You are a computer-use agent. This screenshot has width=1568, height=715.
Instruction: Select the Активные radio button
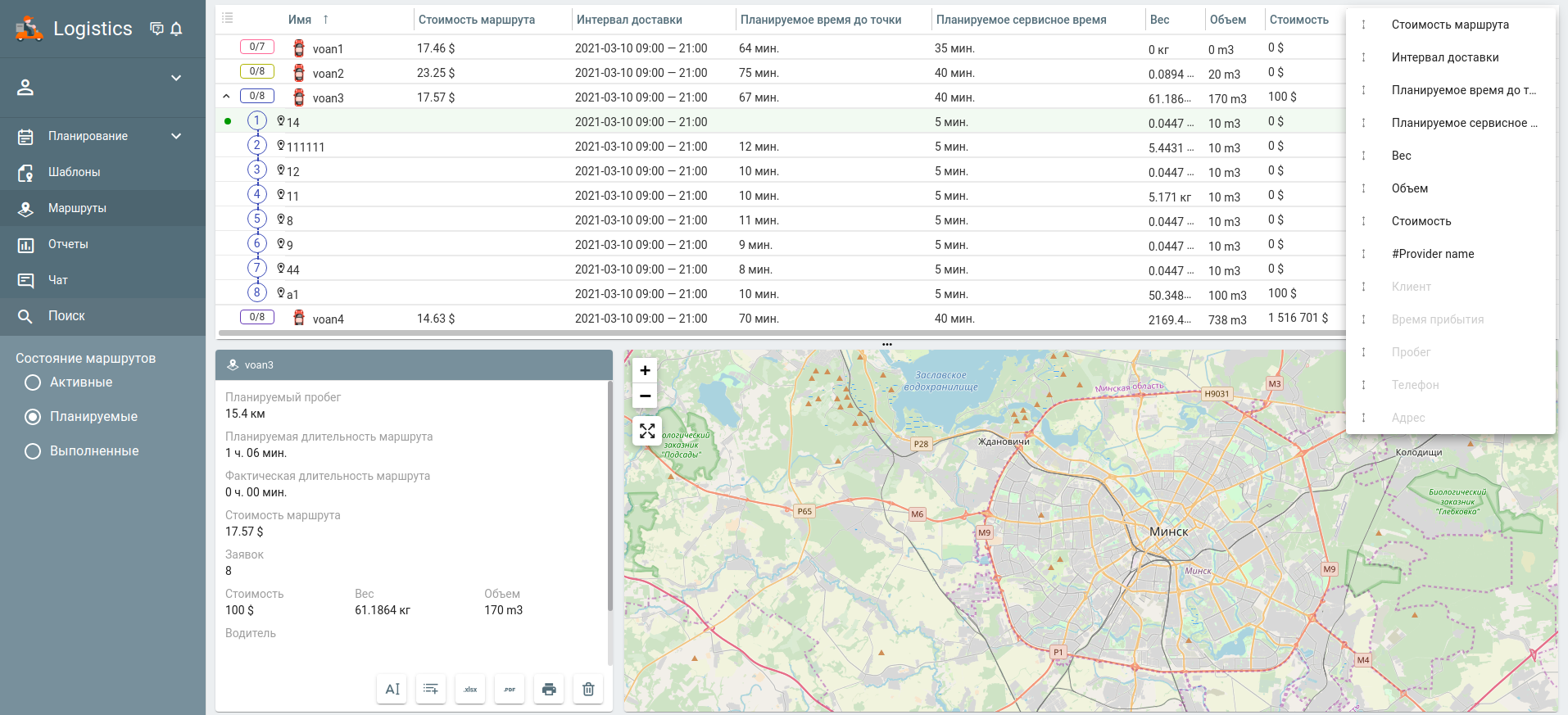pos(33,382)
